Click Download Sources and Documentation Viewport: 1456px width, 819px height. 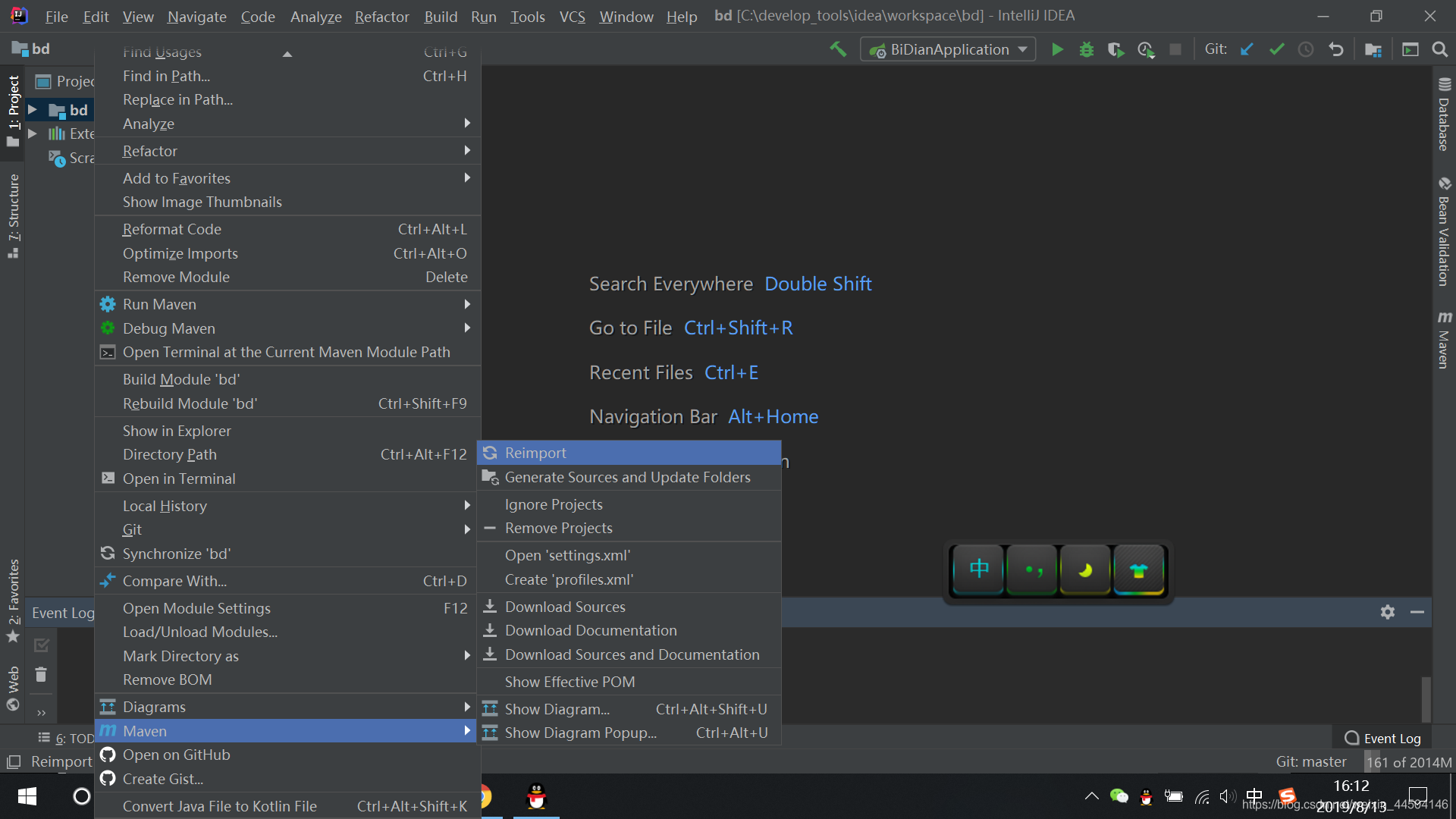629,654
